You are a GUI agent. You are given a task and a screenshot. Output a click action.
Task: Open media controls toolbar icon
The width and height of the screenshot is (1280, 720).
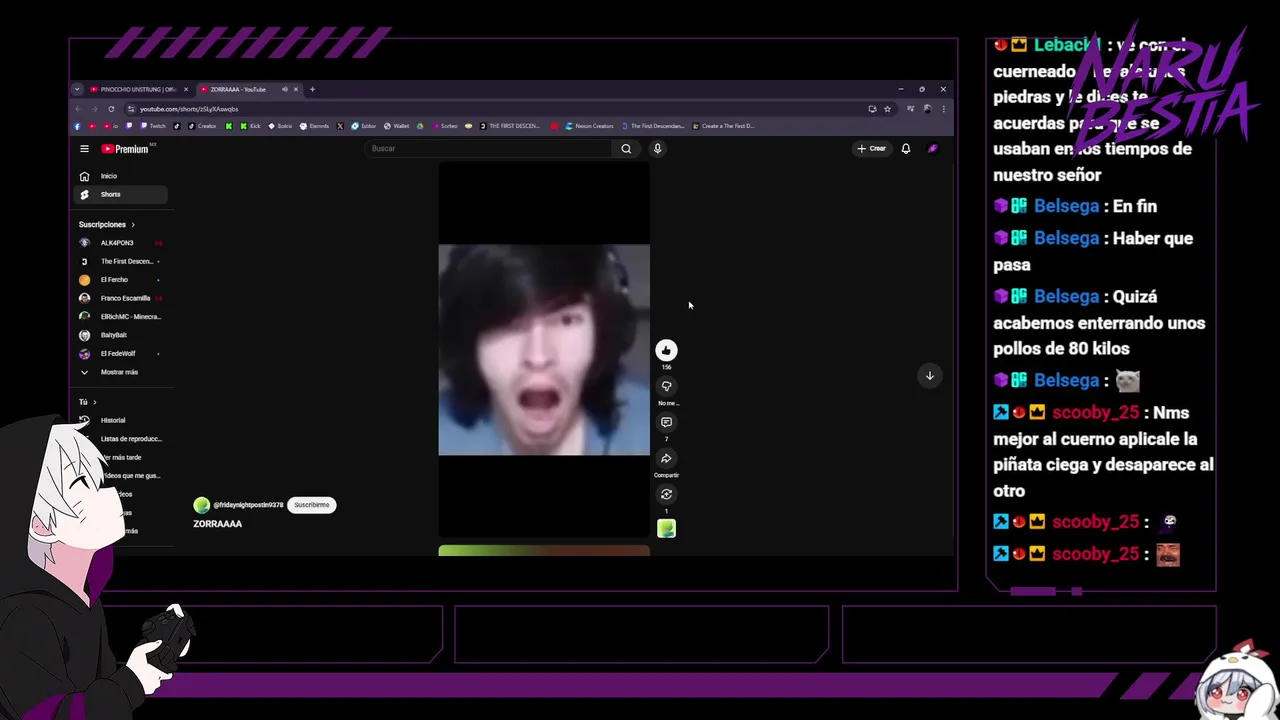pyautogui.click(x=910, y=109)
